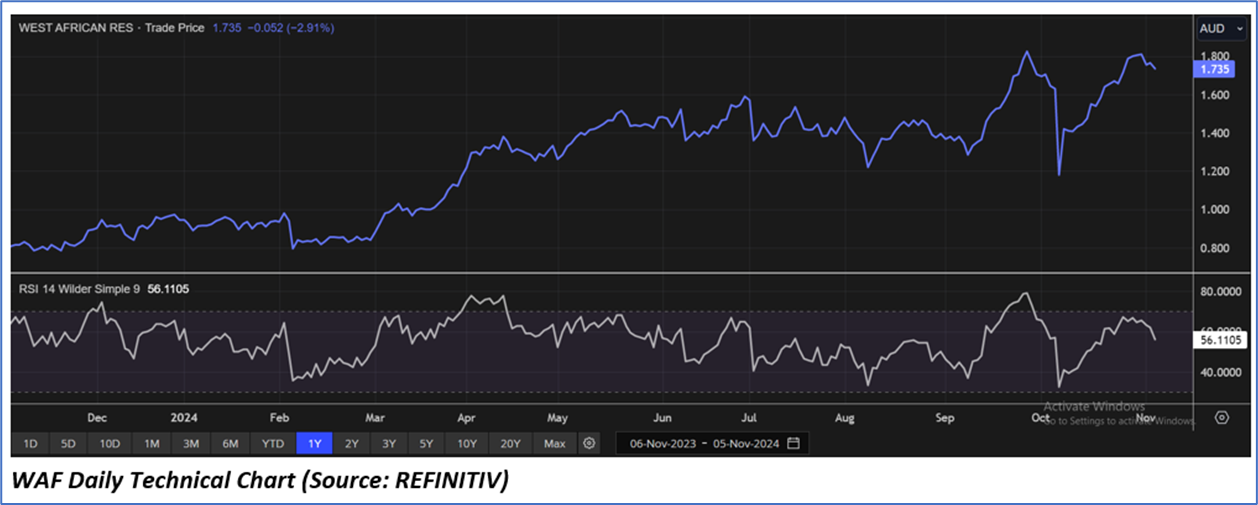Screen dimensions: 1258x505
Task: Open chart settings icon at bottom right
Action: tap(1221, 417)
